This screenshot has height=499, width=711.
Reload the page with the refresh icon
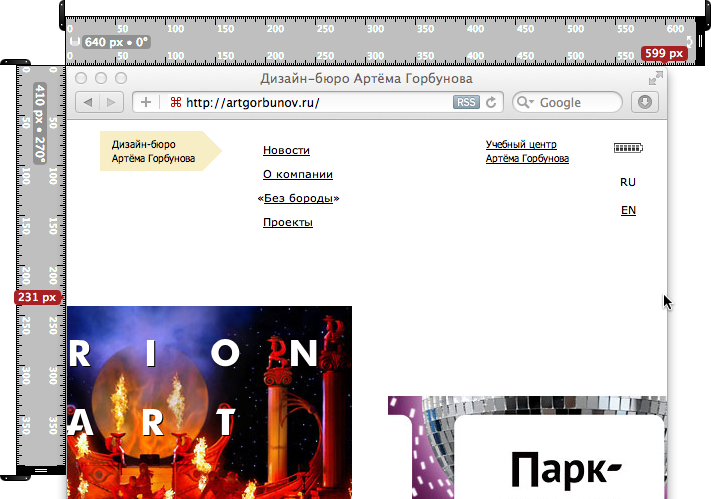pyautogui.click(x=491, y=102)
